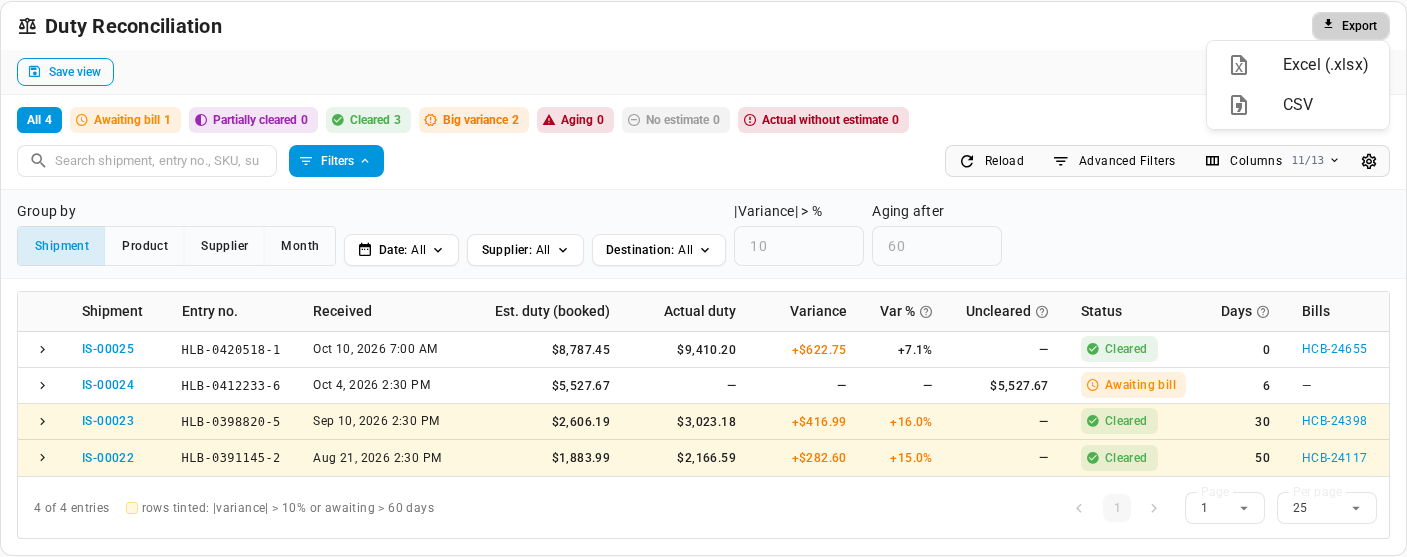
Task: Open bill link HCB-24117
Action: click(x=1334, y=458)
